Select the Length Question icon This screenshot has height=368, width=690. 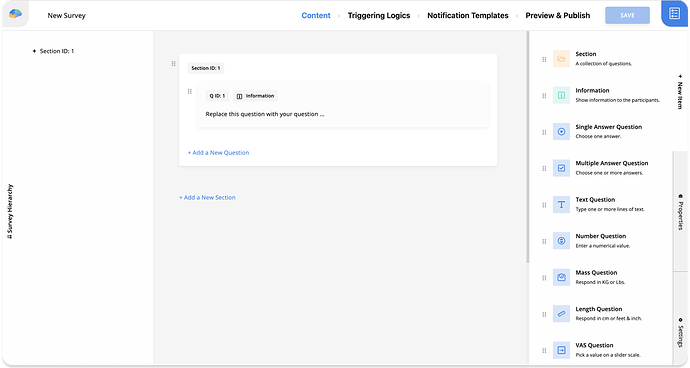point(562,314)
